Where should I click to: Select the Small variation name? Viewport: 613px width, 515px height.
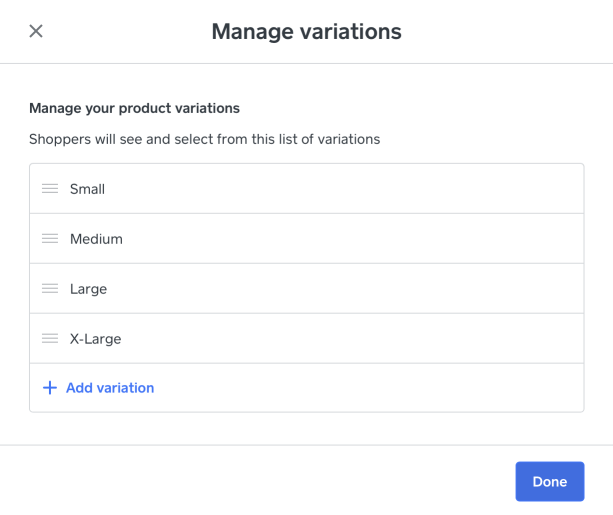(x=87, y=189)
